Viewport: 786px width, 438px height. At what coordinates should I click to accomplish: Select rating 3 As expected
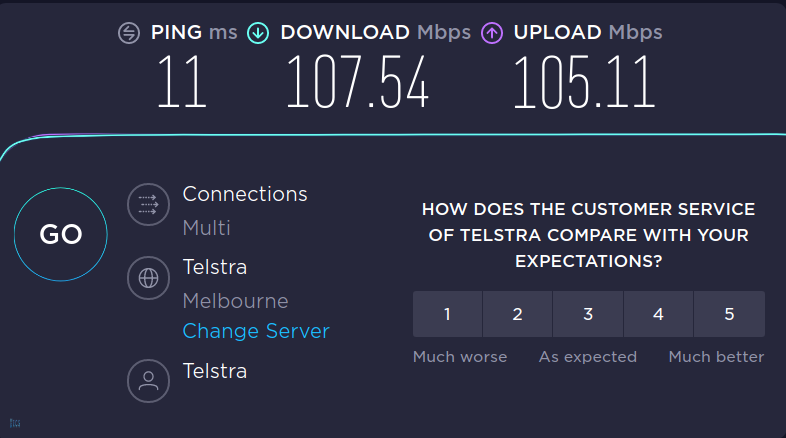(x=588, y=314)
